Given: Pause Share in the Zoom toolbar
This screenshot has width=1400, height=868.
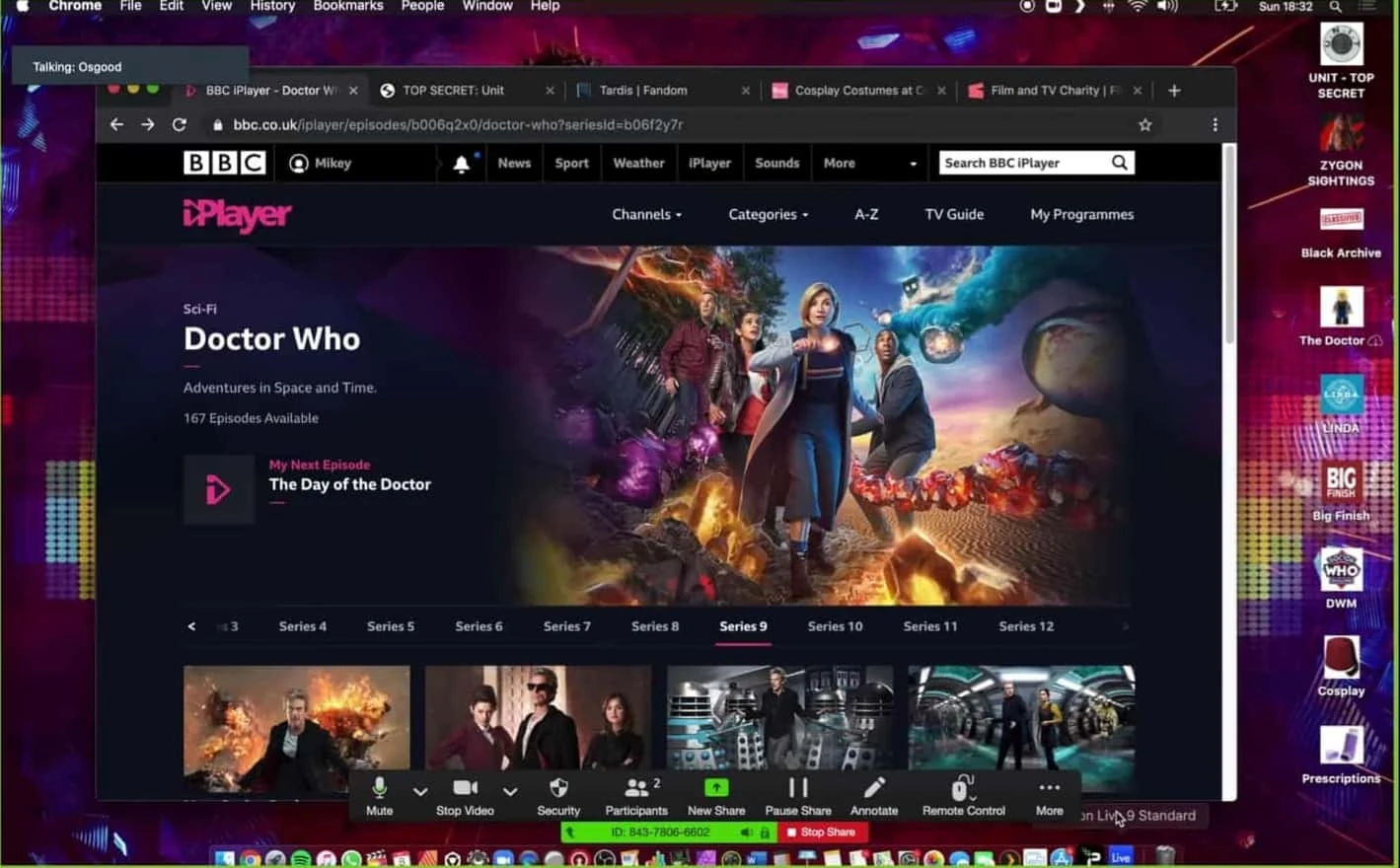Looking at the screenshot, I should click(x=798, y=797).
